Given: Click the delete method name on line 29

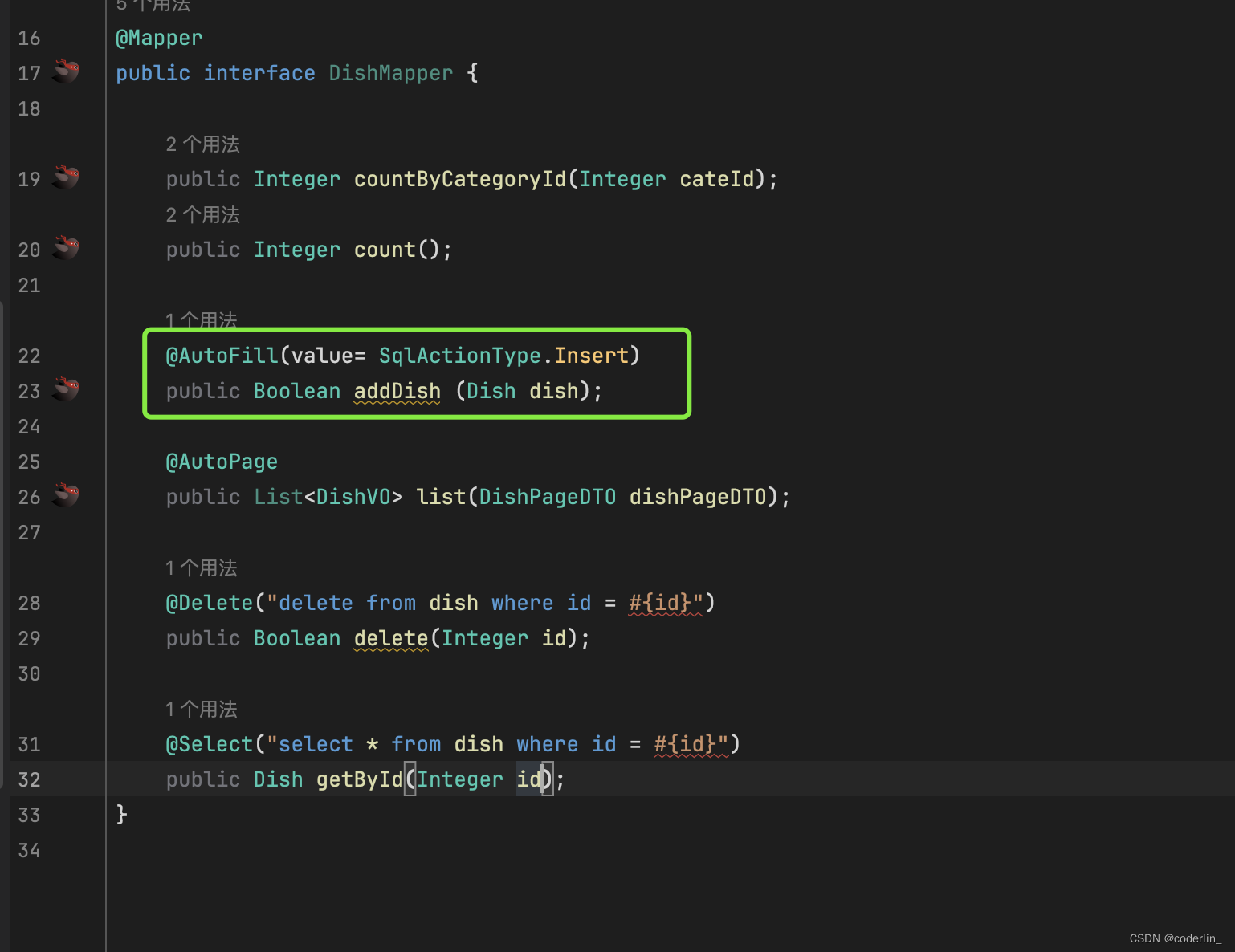Looking at the screenshot, I should click(391, 638).
